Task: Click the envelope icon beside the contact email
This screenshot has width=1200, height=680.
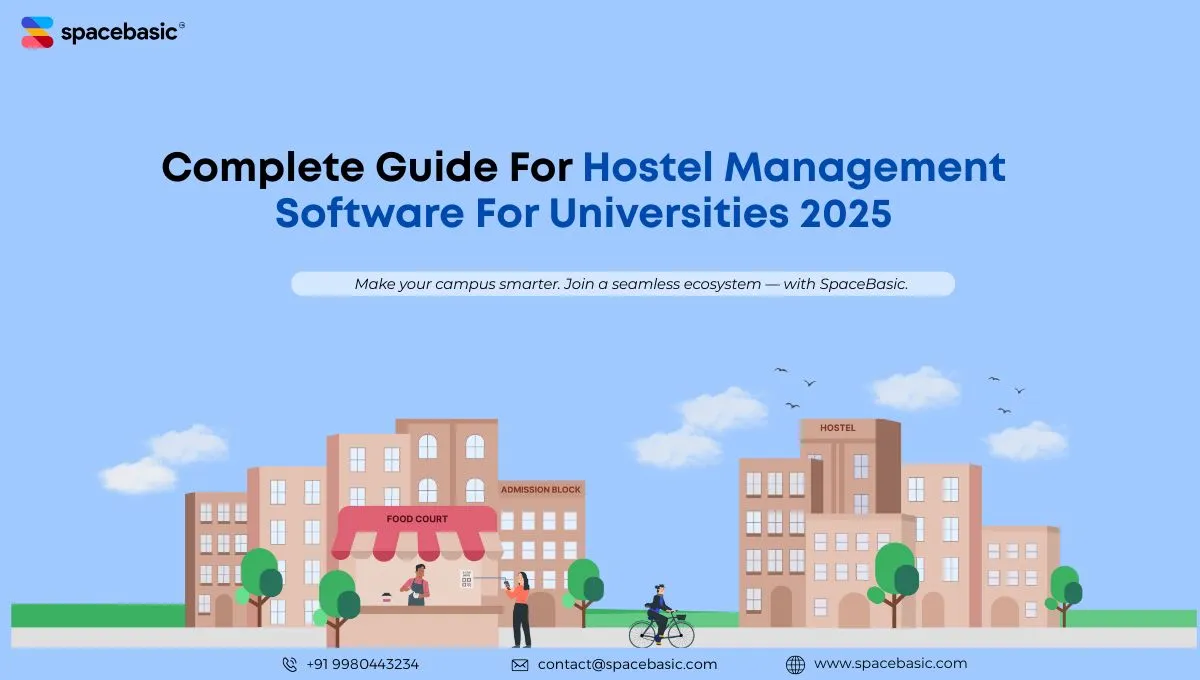Action: tap(520, 665)
